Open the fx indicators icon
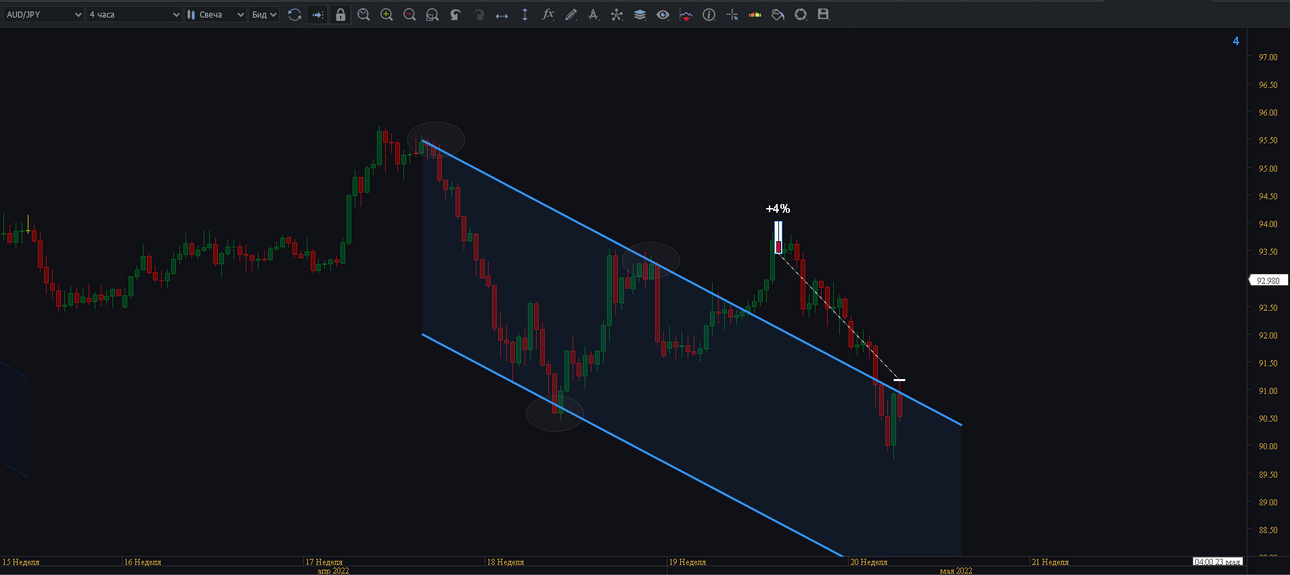The height and width of the screenshot is (575, 1290). tap(548, 15)
